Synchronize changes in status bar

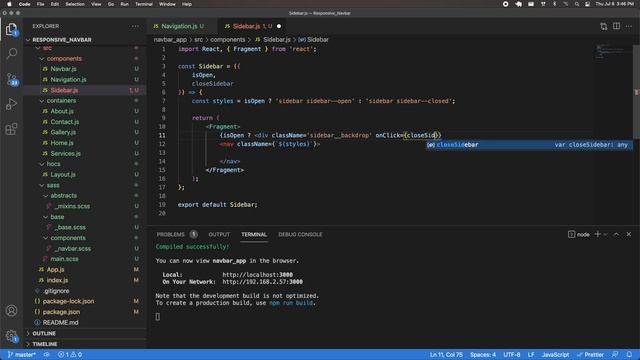coord(47,355)
